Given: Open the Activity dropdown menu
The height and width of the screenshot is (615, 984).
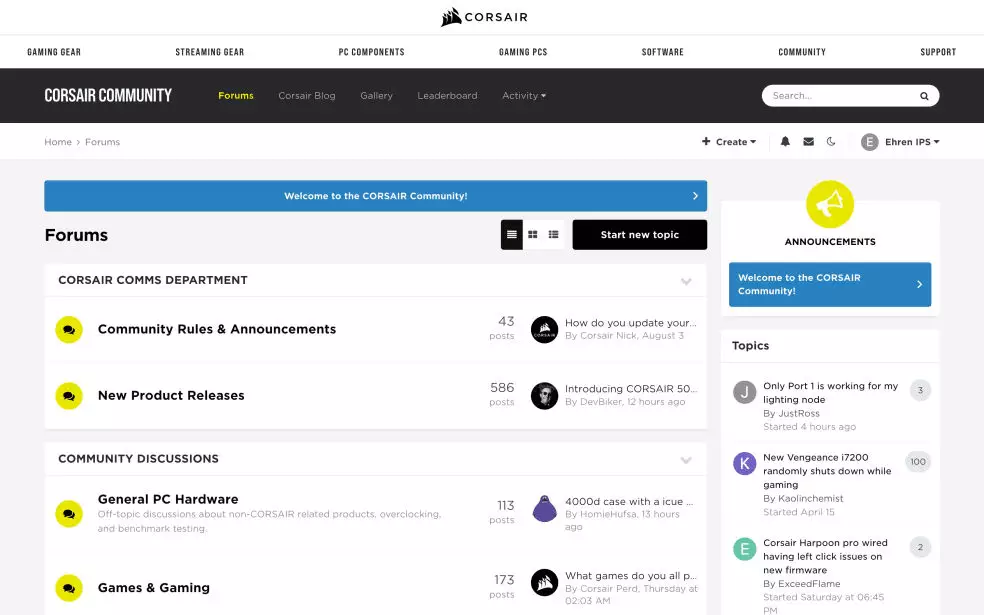Looking at the screenshot, I should [x=524, y=96].
